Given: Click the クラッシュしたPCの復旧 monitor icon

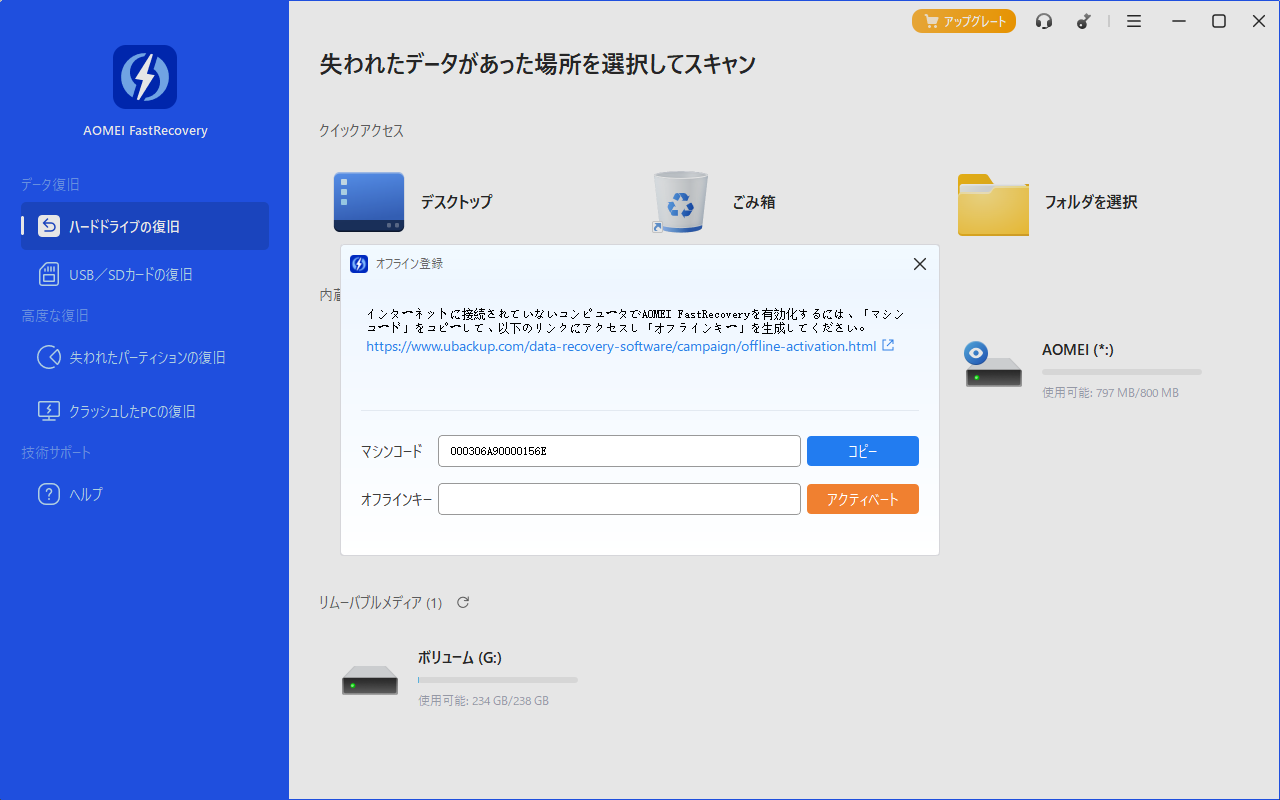Looking at the screenshot, I should coord(49,411).
